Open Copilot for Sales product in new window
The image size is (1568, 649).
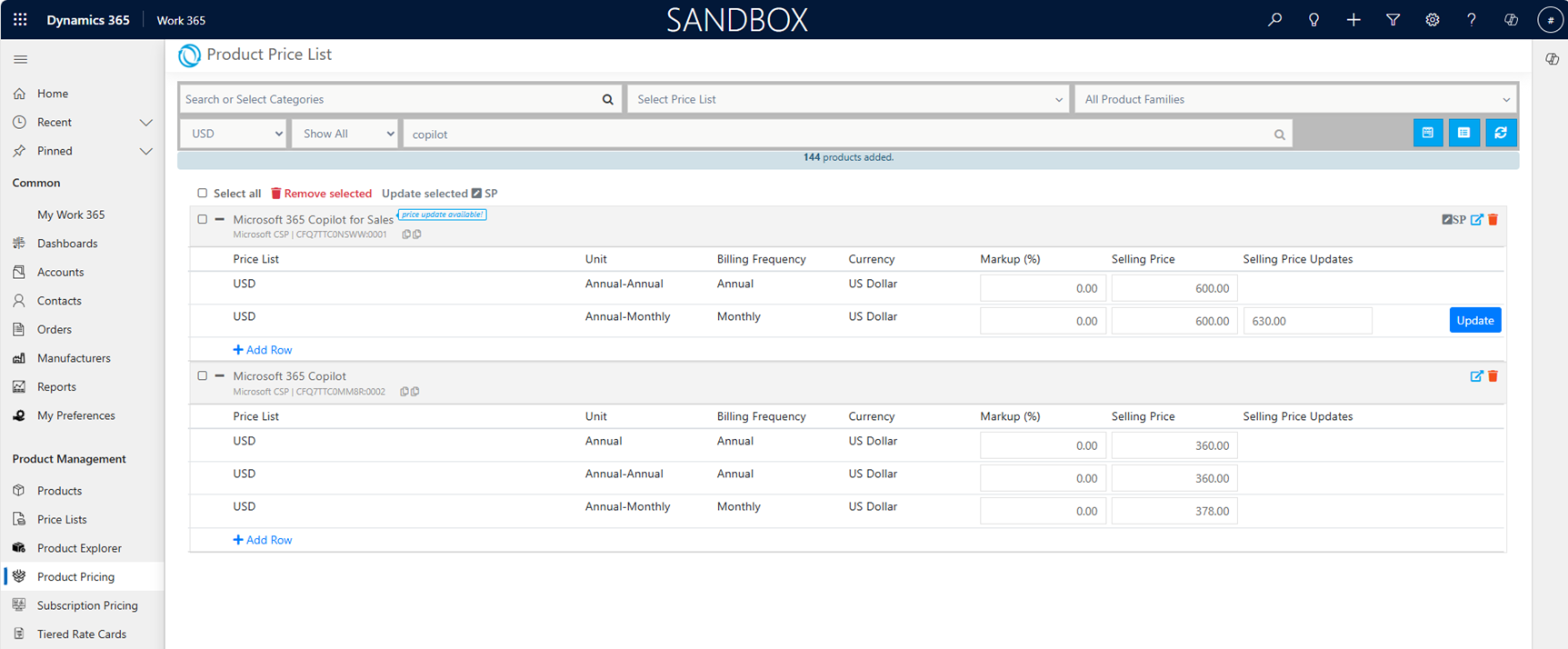click(x=1477, y=219)
